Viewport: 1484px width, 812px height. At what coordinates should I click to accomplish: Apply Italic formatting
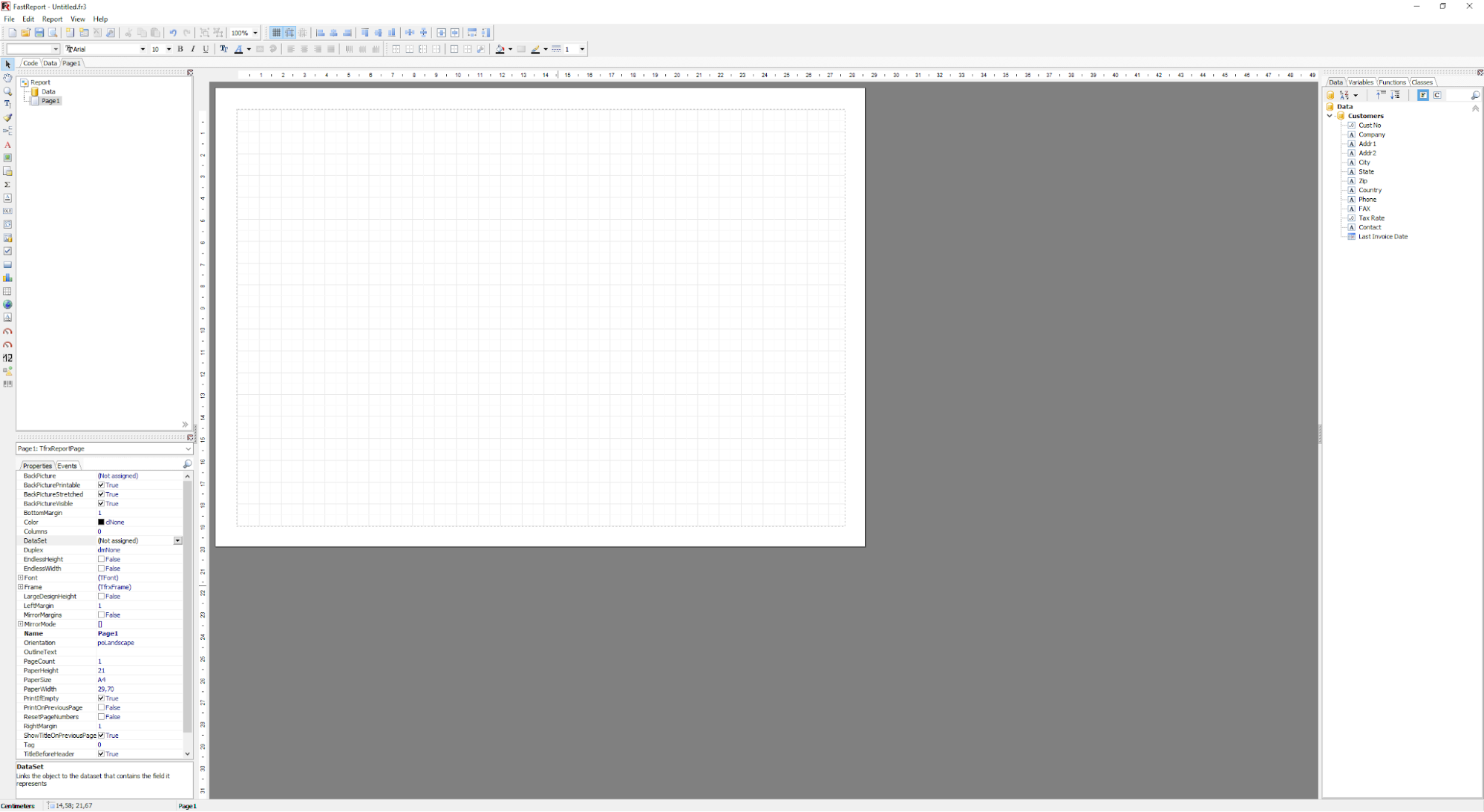pos(193,49)
